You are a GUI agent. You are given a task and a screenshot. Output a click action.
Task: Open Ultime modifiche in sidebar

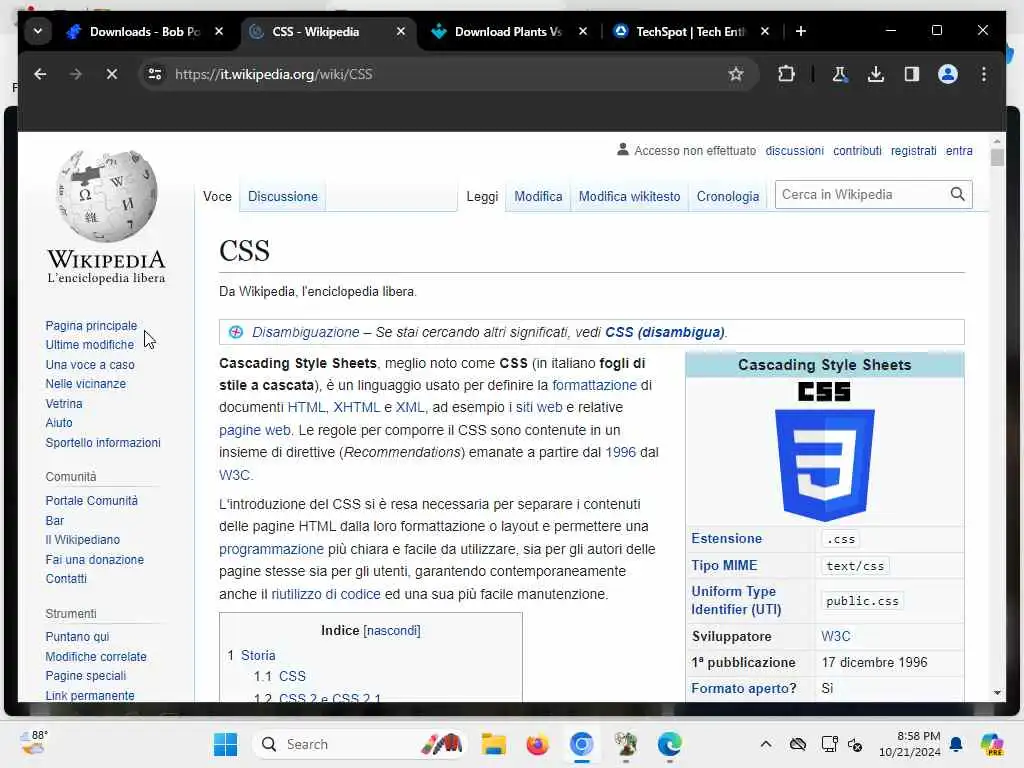click(x=89, y=345)
